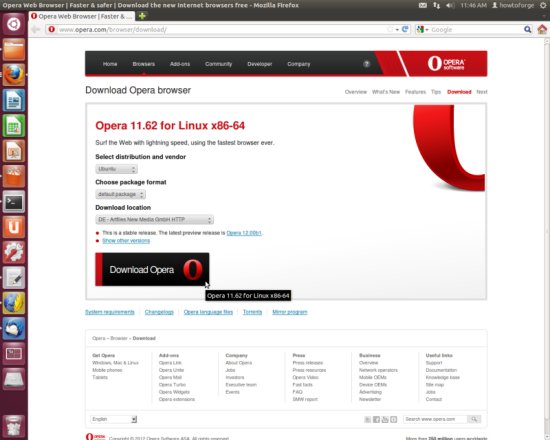Click the YouTube icon in the page footer
Viewport: 550px width, 440px height.
pos(385,419)
